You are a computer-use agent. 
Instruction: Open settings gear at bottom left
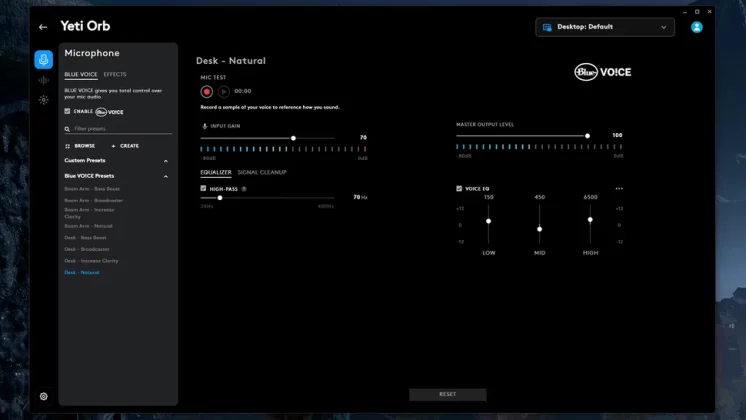click(x=43, y=396)
